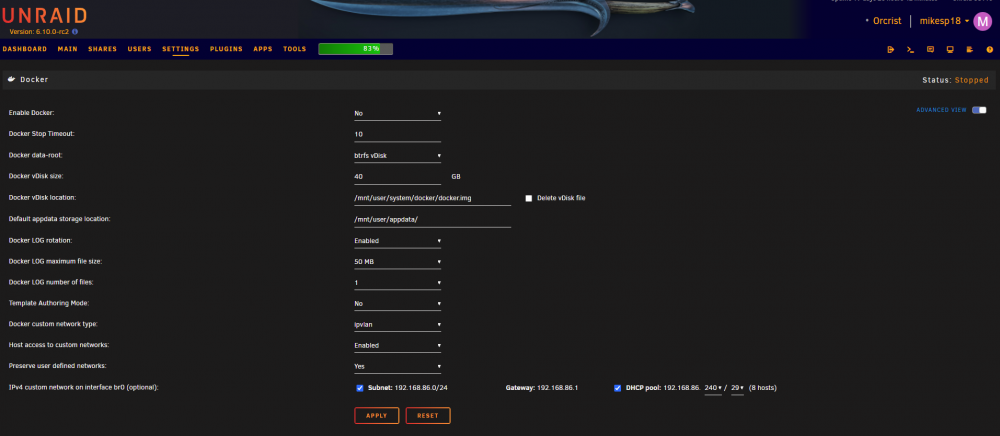
Task: Click the green 83% progress bar
Action: [355, 48]
